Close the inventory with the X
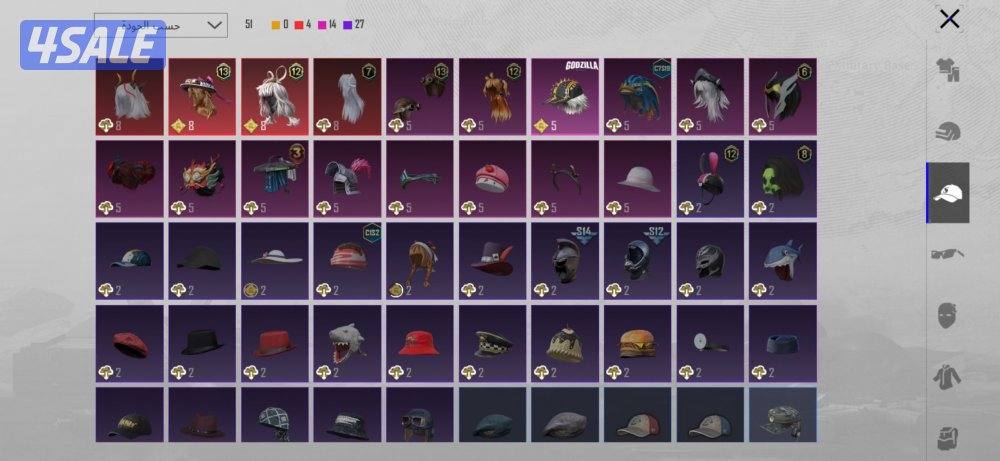Image resolution: width=1000 pixels, height=461 pixels. [x=949, y=19]
